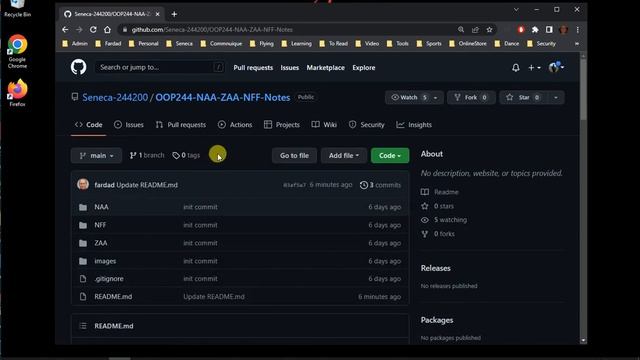Open the Seneca bookmarks folder
The image size is (640, 360).
tap(180, 44)
